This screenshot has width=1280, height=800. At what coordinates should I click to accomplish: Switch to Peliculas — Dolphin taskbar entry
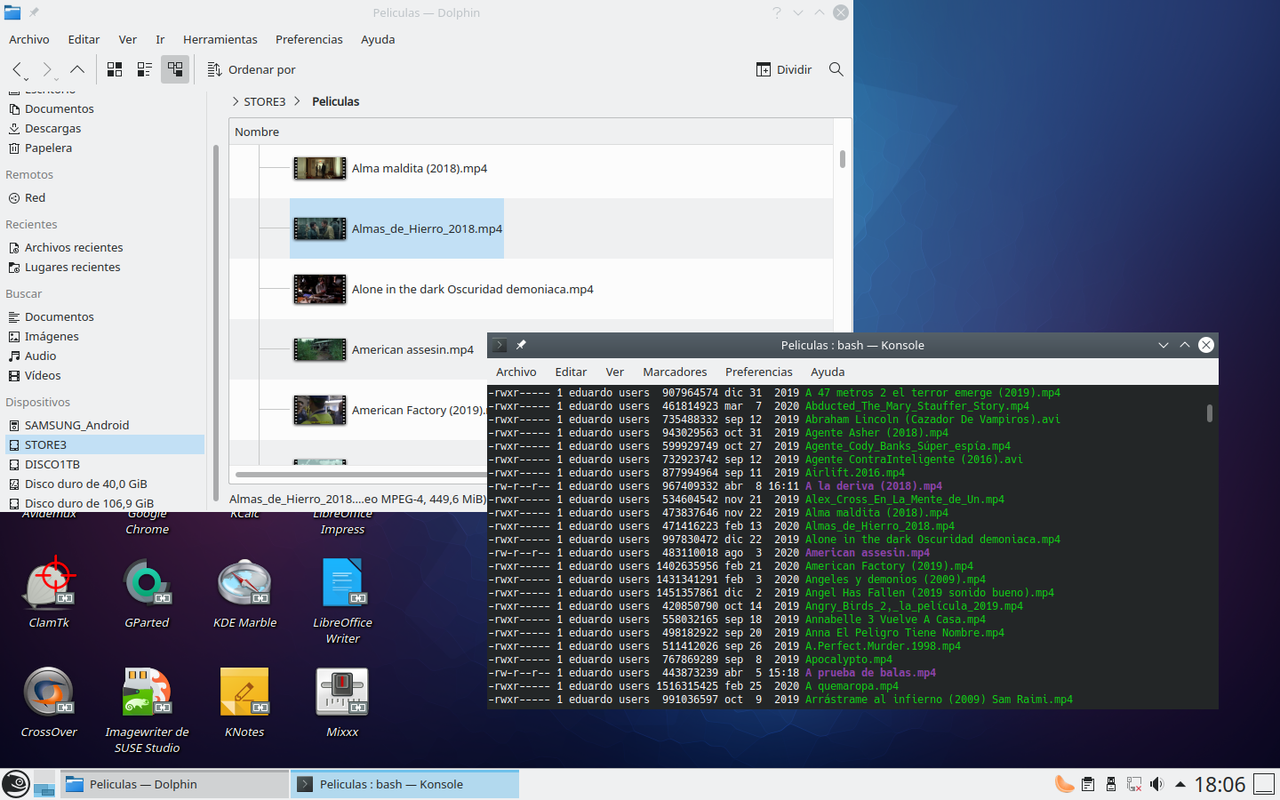[174, 784]
